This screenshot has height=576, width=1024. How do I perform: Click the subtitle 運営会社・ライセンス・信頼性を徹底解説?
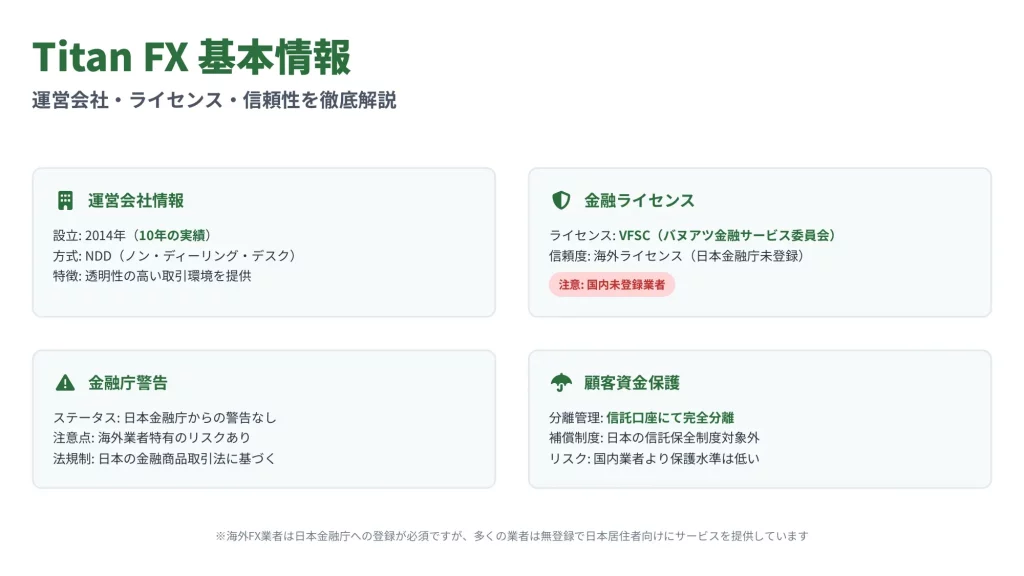point(214,100)
